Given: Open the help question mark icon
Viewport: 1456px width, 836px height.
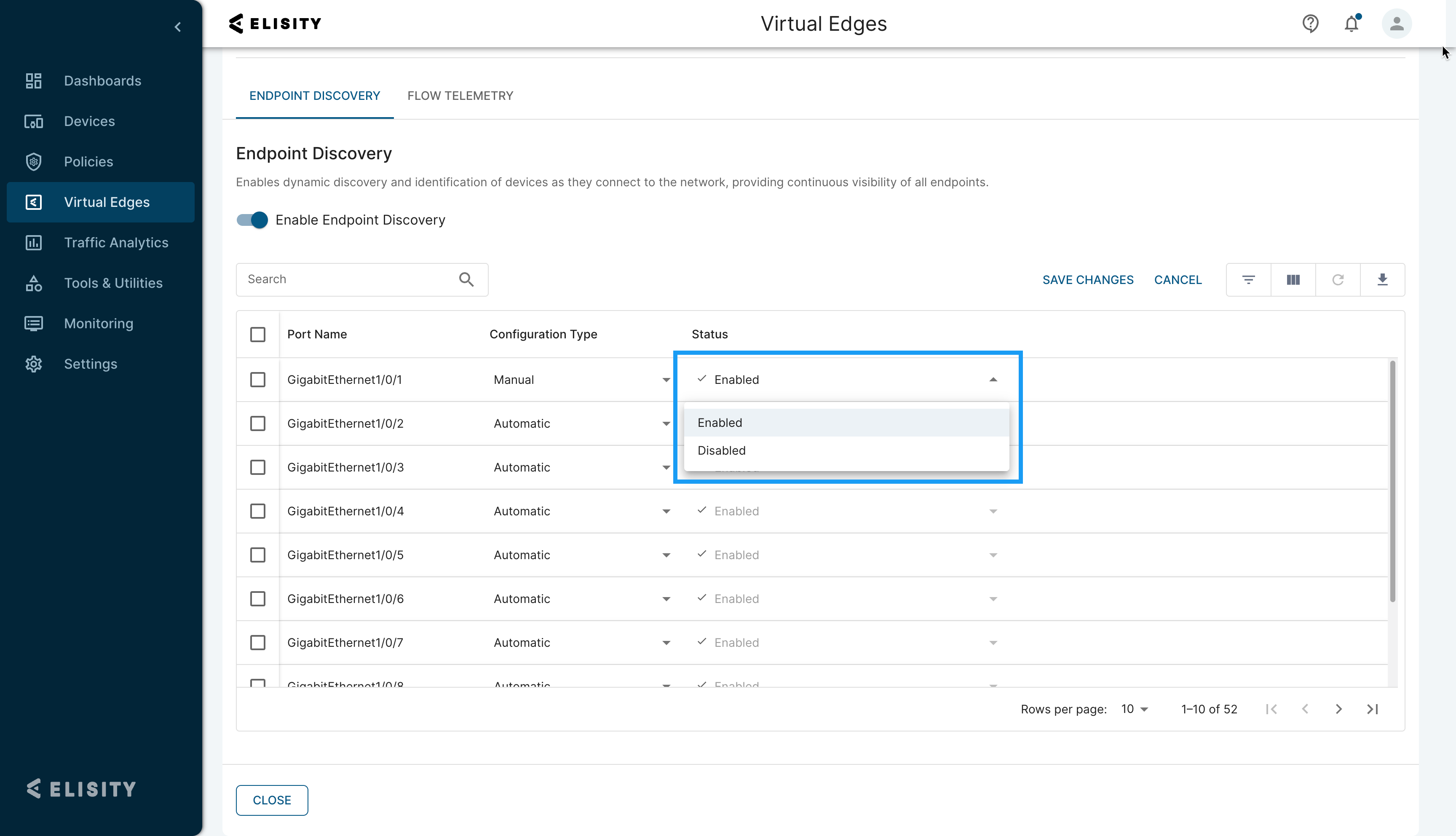Looking at the screenshot, I should [1310, 24].
